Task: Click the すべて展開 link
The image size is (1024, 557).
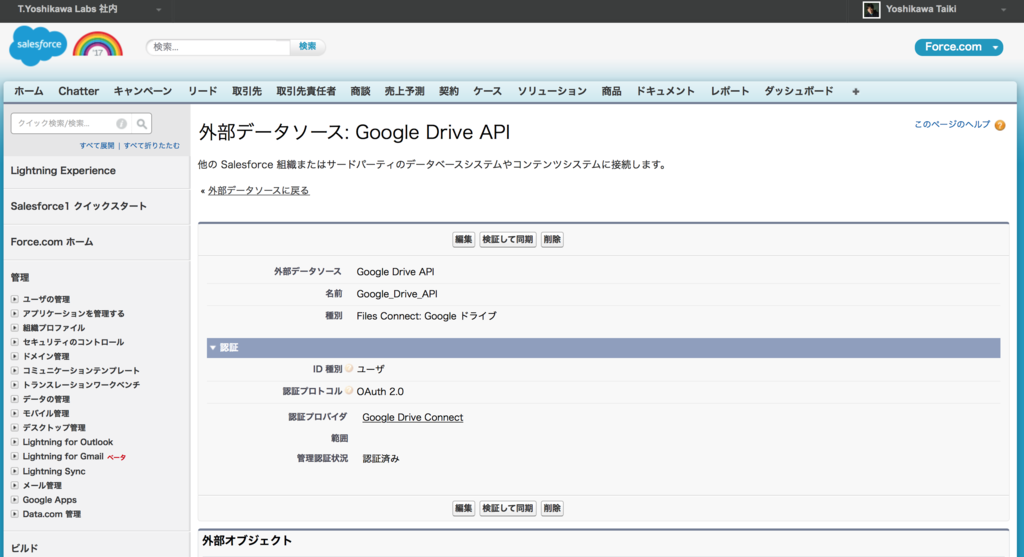Action: [x=97, y=146]
